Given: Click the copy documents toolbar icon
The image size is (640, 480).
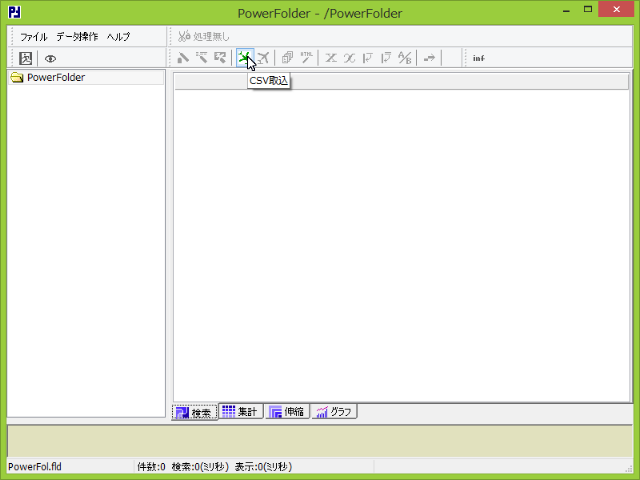Looking at the screenshot, I should (x=287, y=58).
